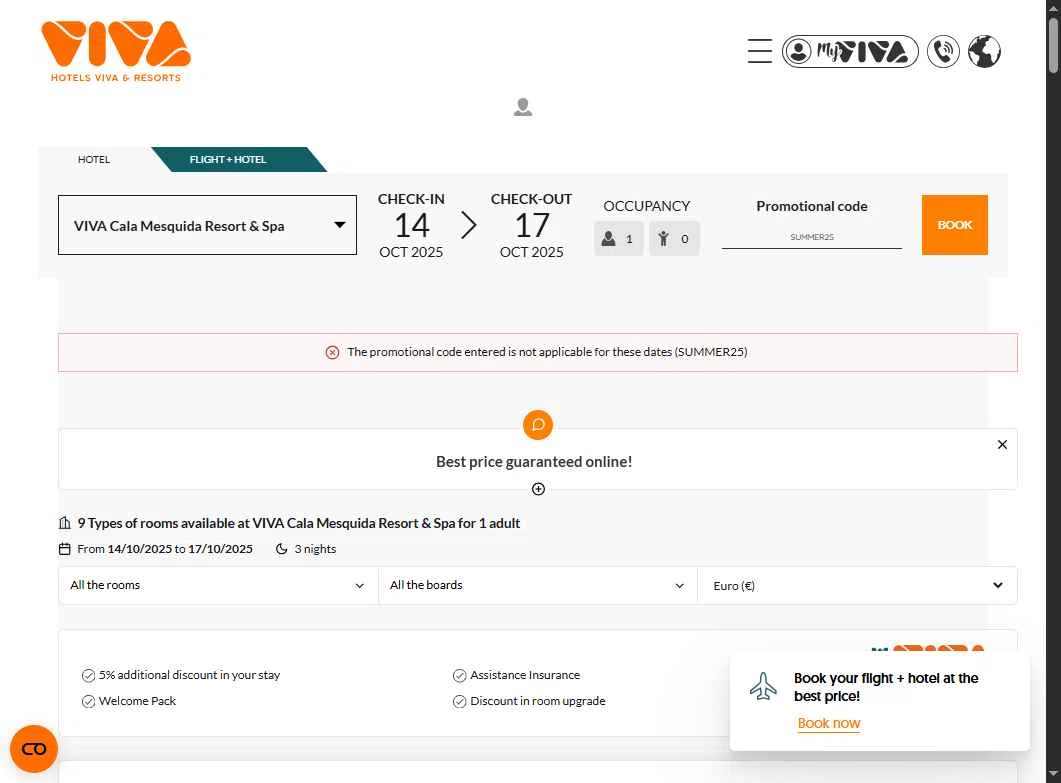Close the best price guaranteed banner

point(1002,445)
